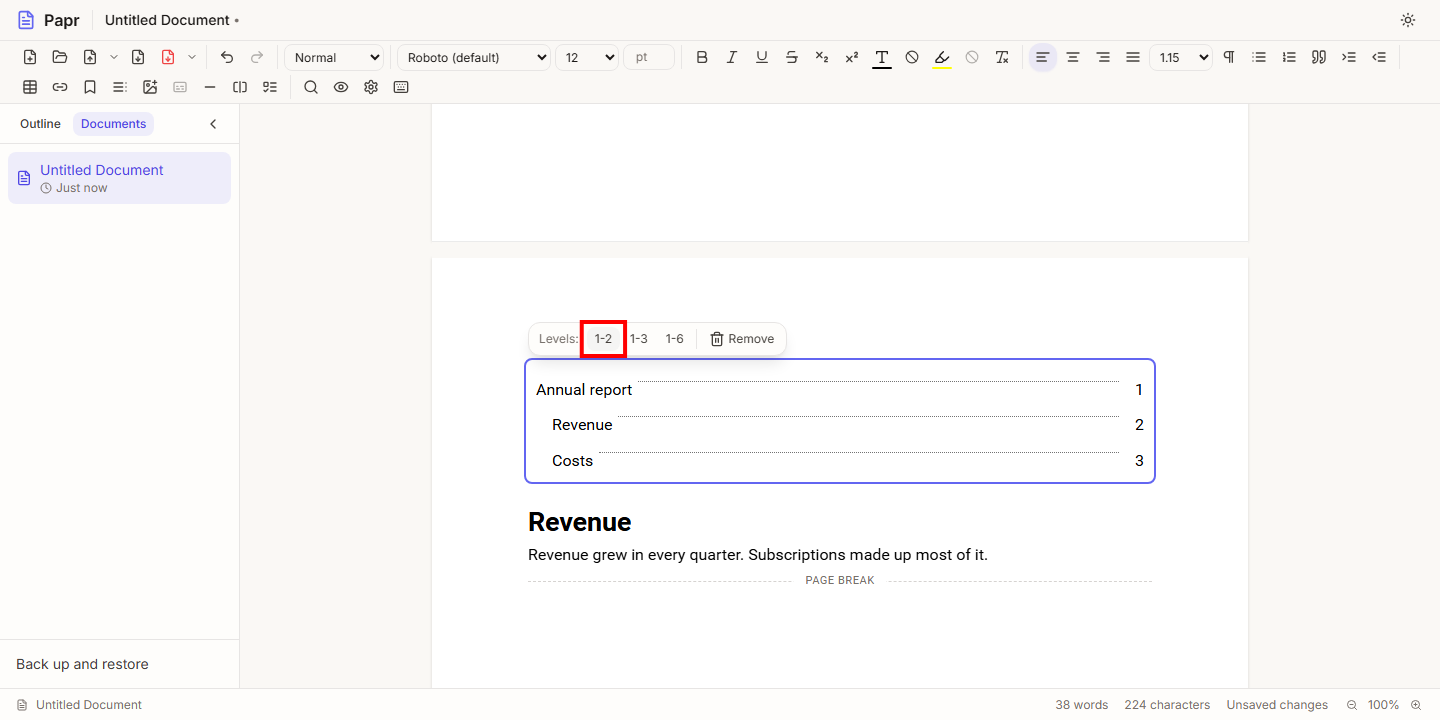The image size is (1440, 720).
Task: Set contents levels to 1-3
Action: pyautogui.click(x=639, y=339)
